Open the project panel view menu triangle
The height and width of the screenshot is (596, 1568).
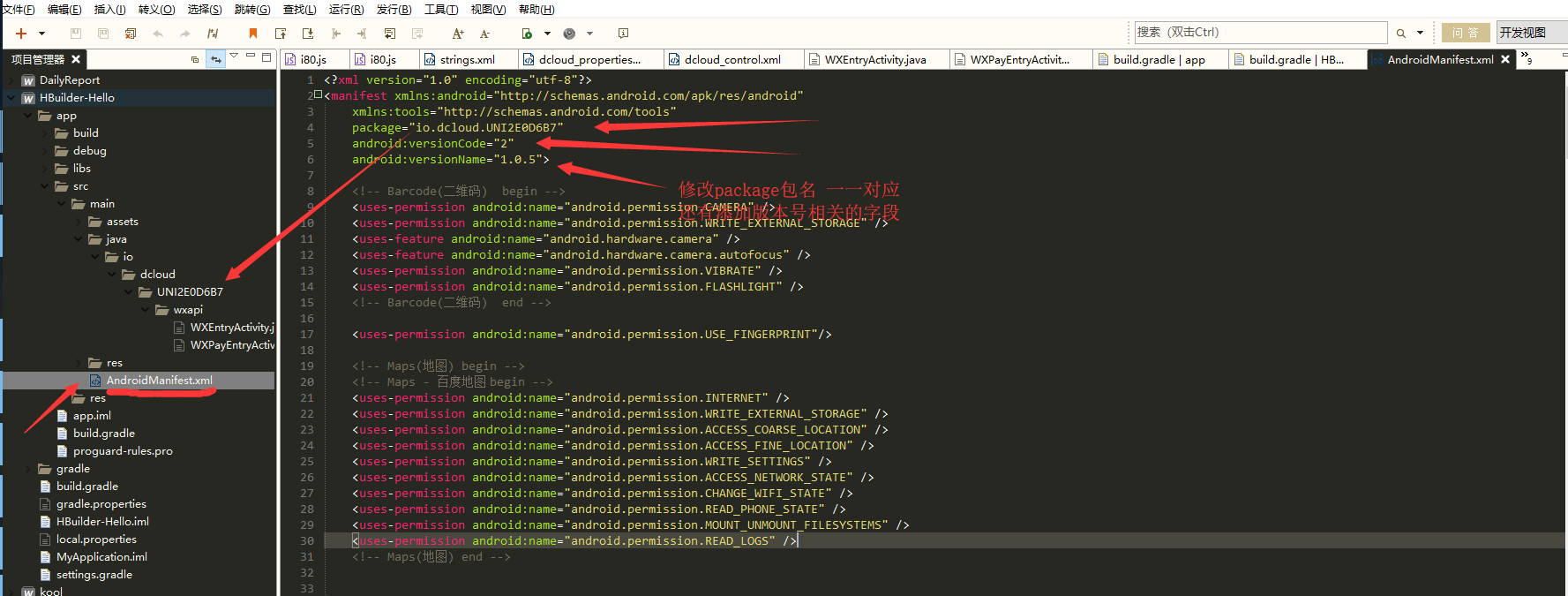[x=234, y=56]
